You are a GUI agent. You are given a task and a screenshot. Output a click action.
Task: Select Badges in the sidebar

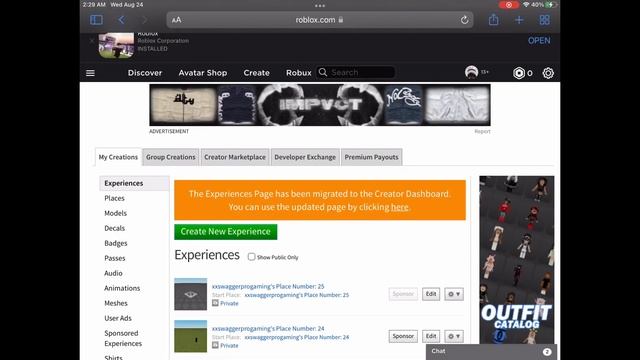[x=116, y=243]
